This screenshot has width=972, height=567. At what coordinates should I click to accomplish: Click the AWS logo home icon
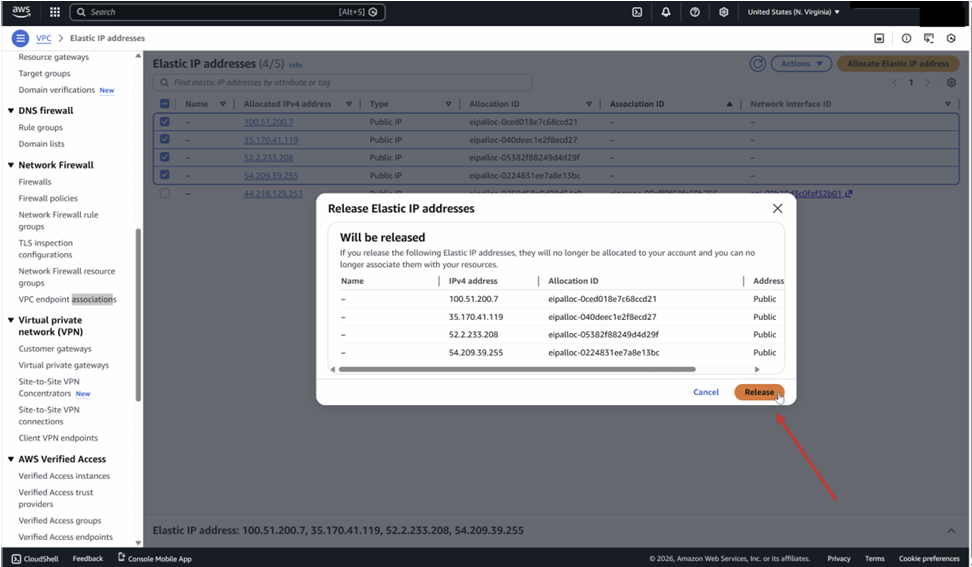tap(22, 12)
